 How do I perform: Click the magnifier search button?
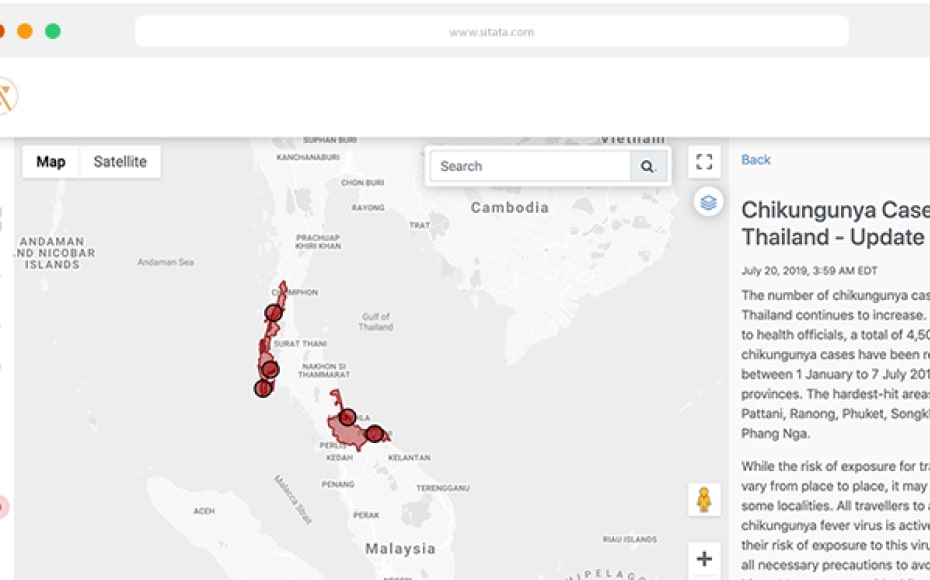coord(648,167)
